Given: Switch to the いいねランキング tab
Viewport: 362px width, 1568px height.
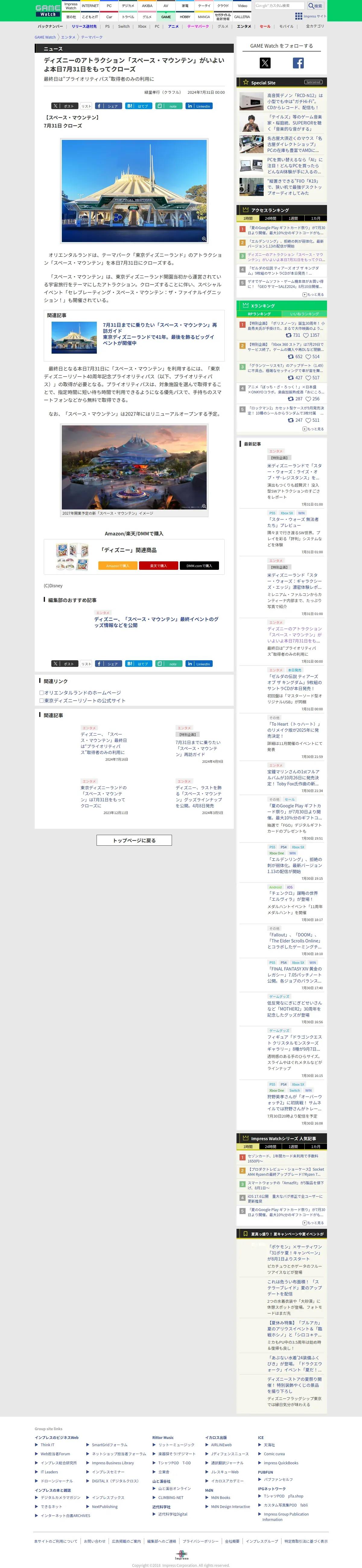Looking at the screenshot, I should click(304, 314).
